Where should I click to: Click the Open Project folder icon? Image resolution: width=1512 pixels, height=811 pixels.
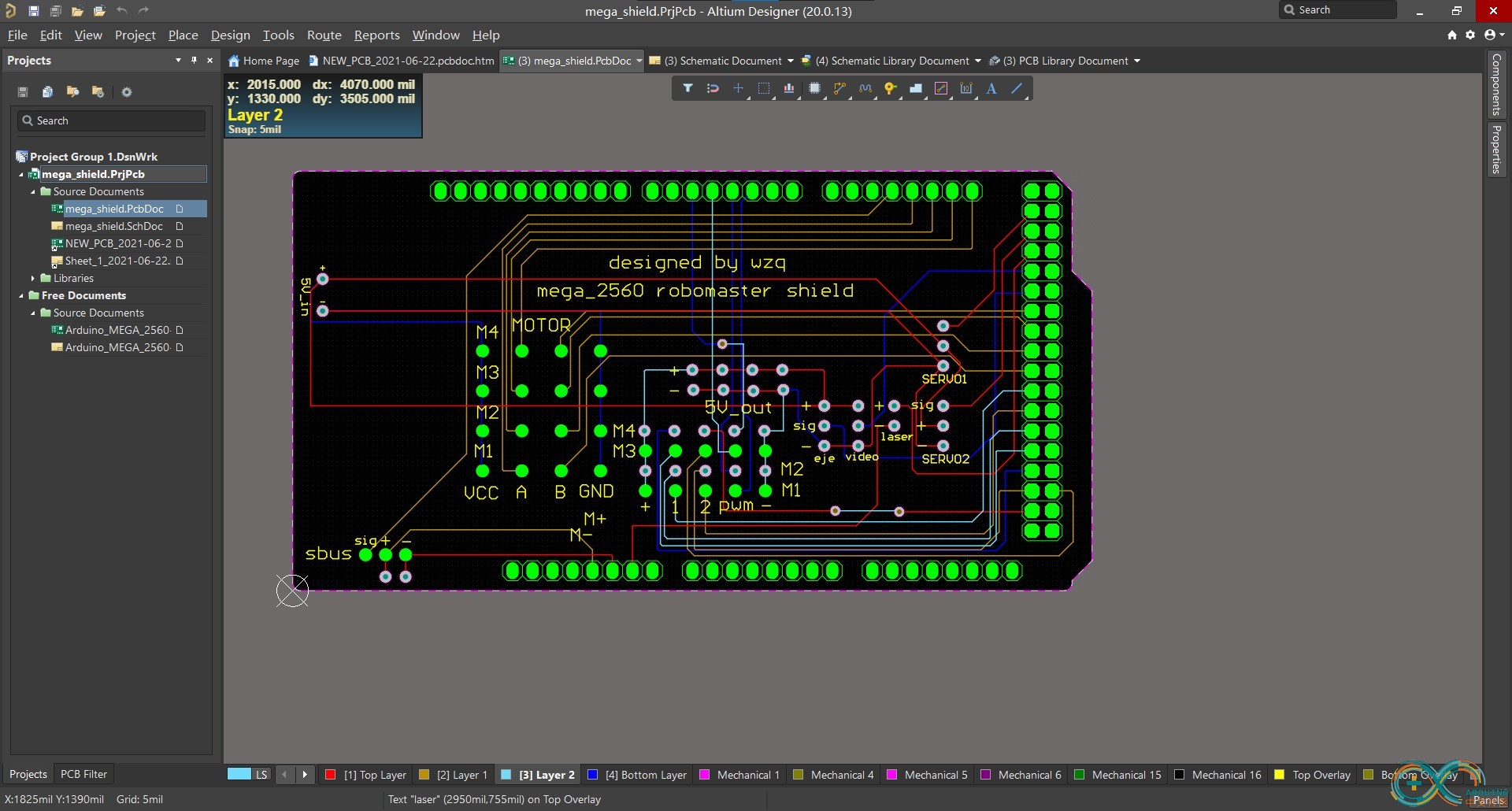tap(99, 11)
